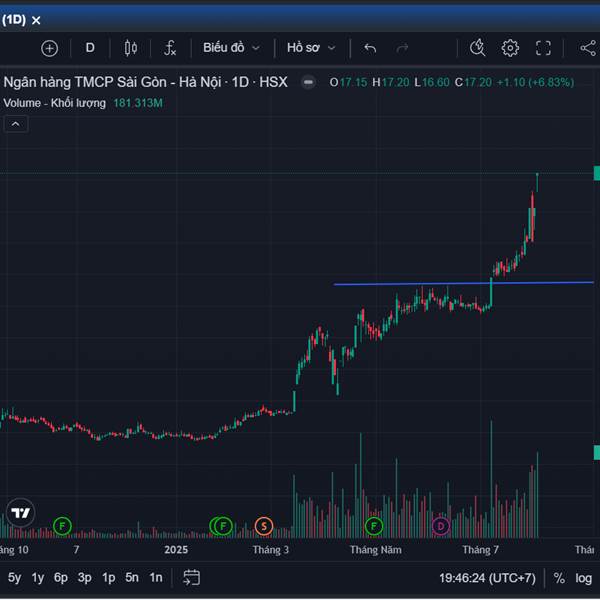Screen dimensions: 600x600
Task: Click the Tháng 7 axis label
Action: point(480,550)
